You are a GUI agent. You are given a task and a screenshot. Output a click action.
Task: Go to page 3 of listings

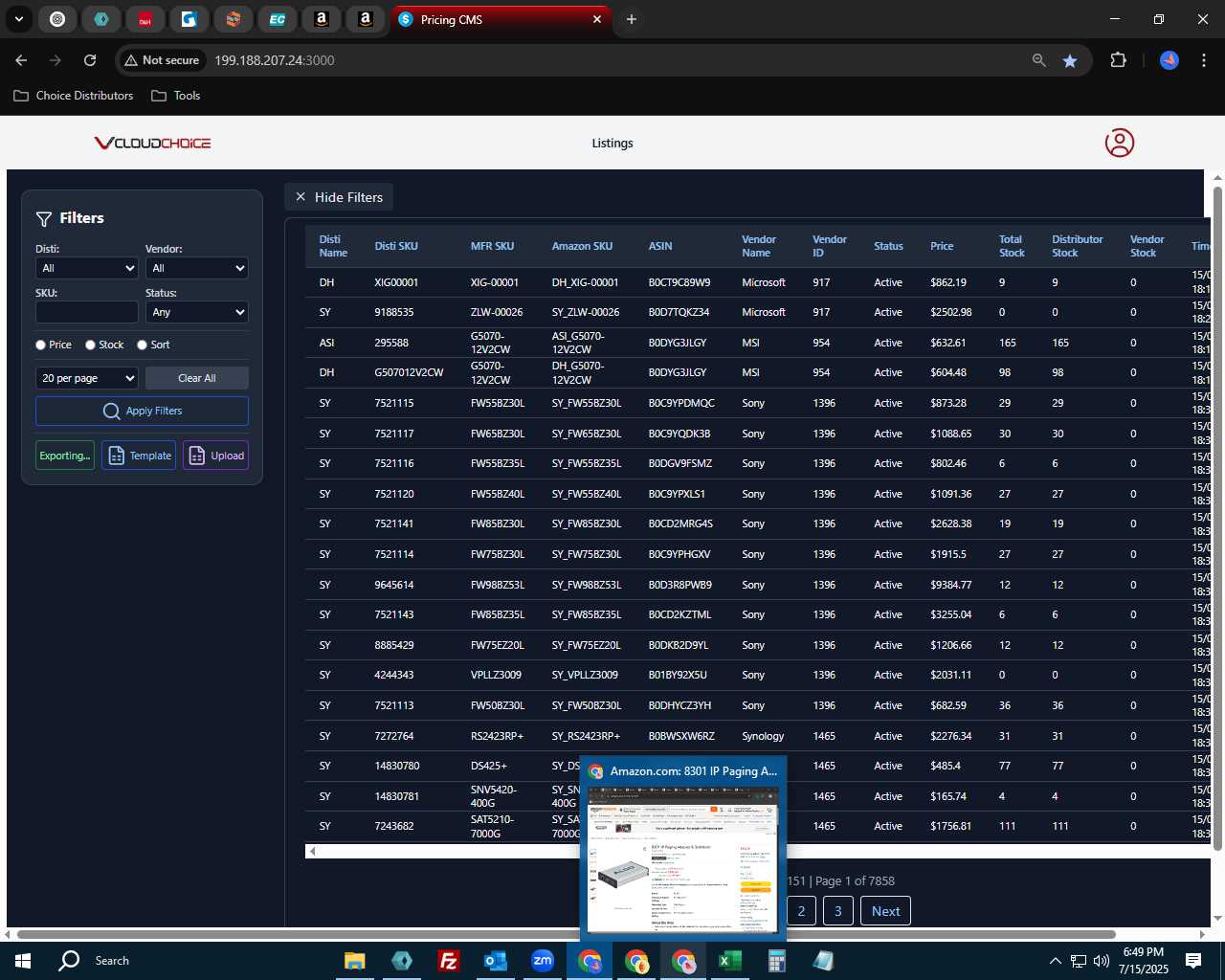click(x=838, y=911)
